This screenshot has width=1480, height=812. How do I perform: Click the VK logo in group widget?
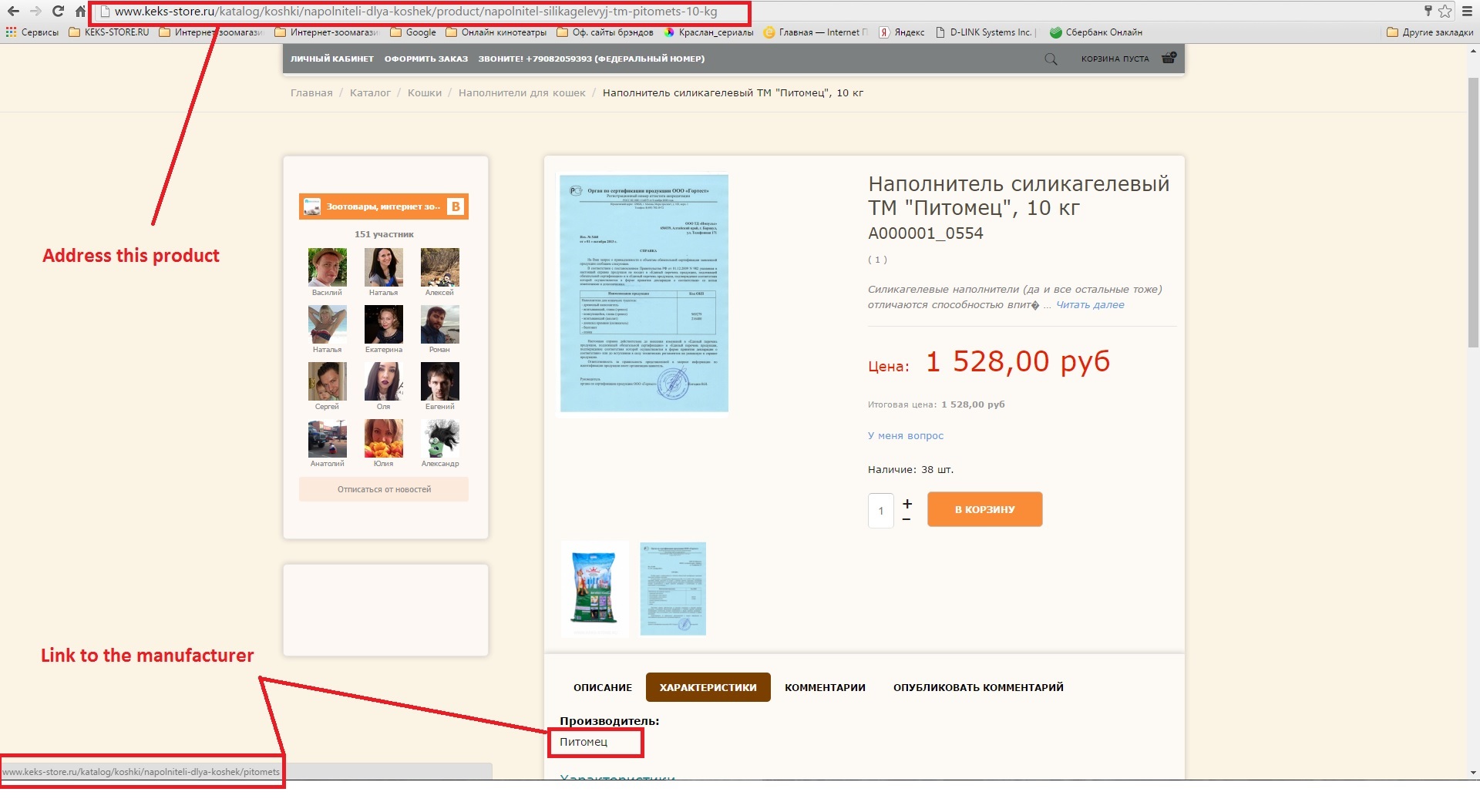click(x=456, y=206)
